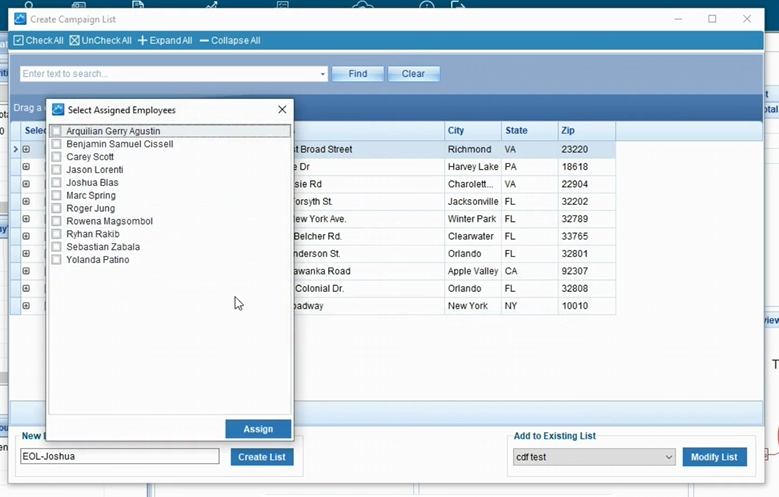Image resolution: width=779 pixels, height=497 pixels.
Task: Click the Check All toolbar icon
Action: point(19,41)
